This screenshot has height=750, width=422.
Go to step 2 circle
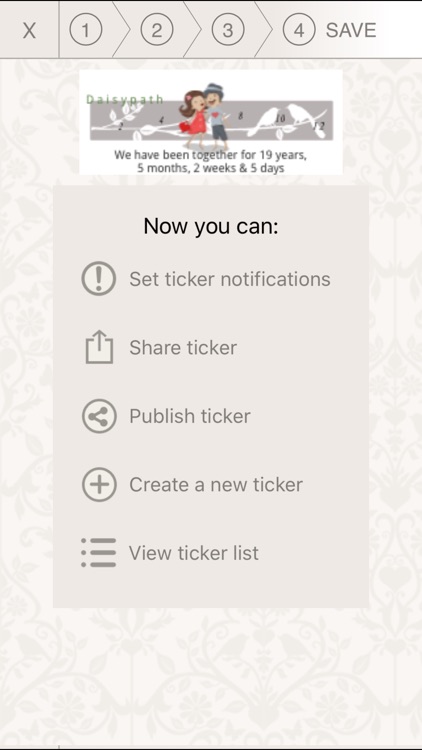[x=156, y=30]
